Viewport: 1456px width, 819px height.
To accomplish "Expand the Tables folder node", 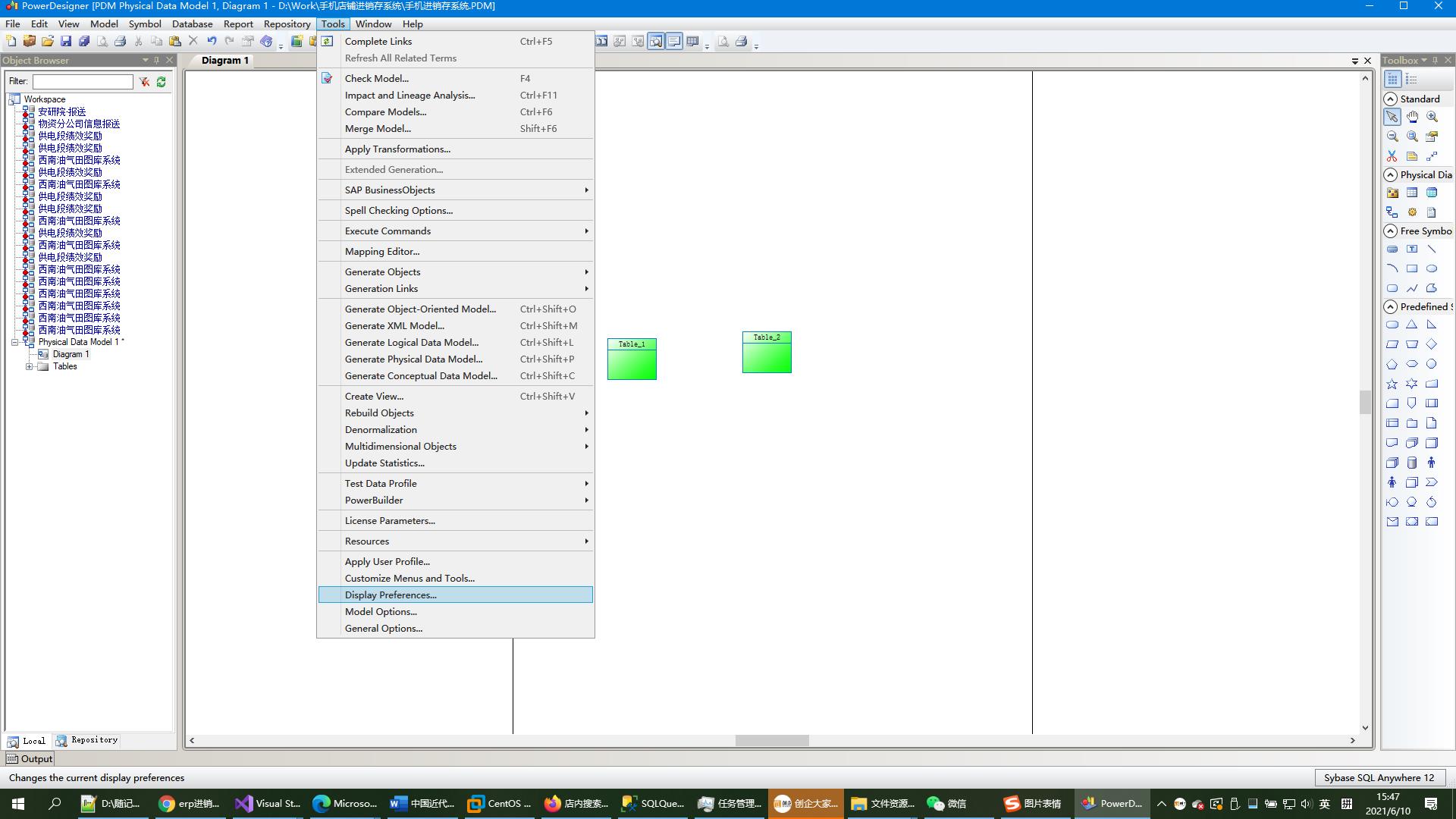I will tap(29, 367).
